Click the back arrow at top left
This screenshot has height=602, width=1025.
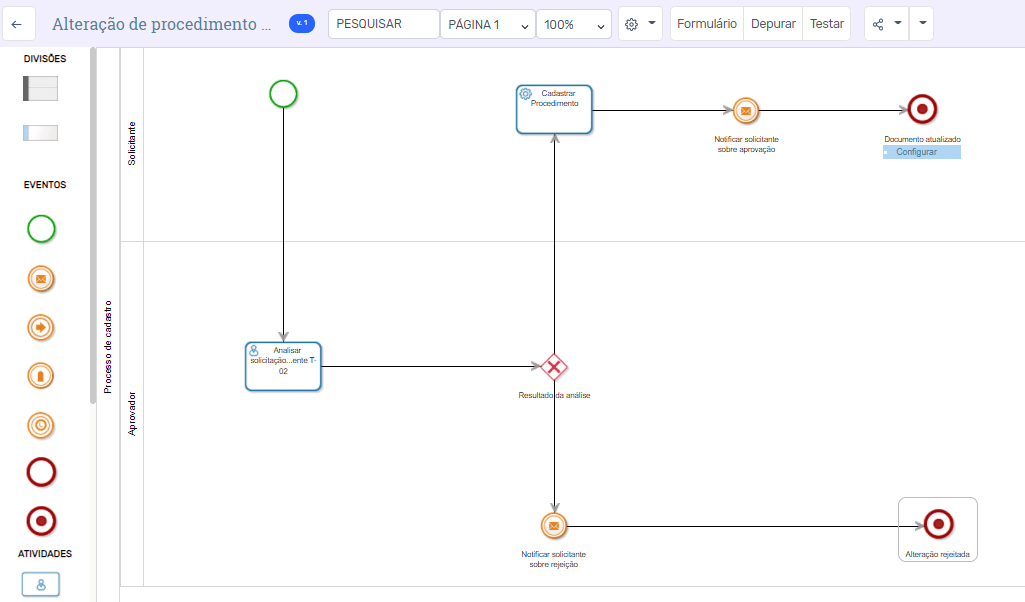(x=18, y=22)
